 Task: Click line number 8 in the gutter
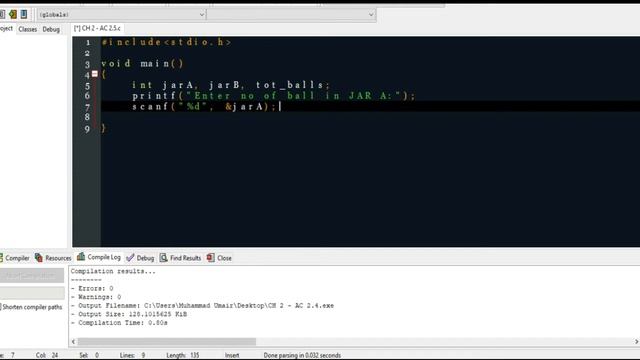(x=87, y=117)
